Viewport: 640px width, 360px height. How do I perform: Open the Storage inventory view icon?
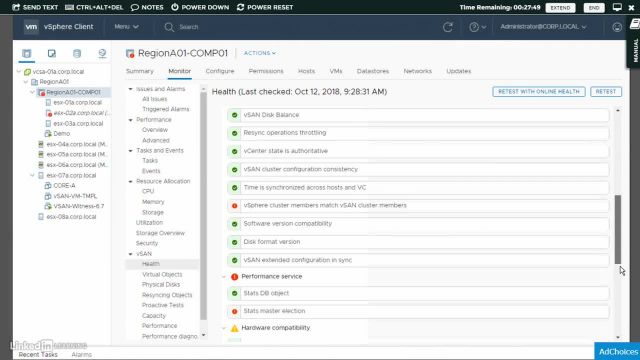click(77, 53)
